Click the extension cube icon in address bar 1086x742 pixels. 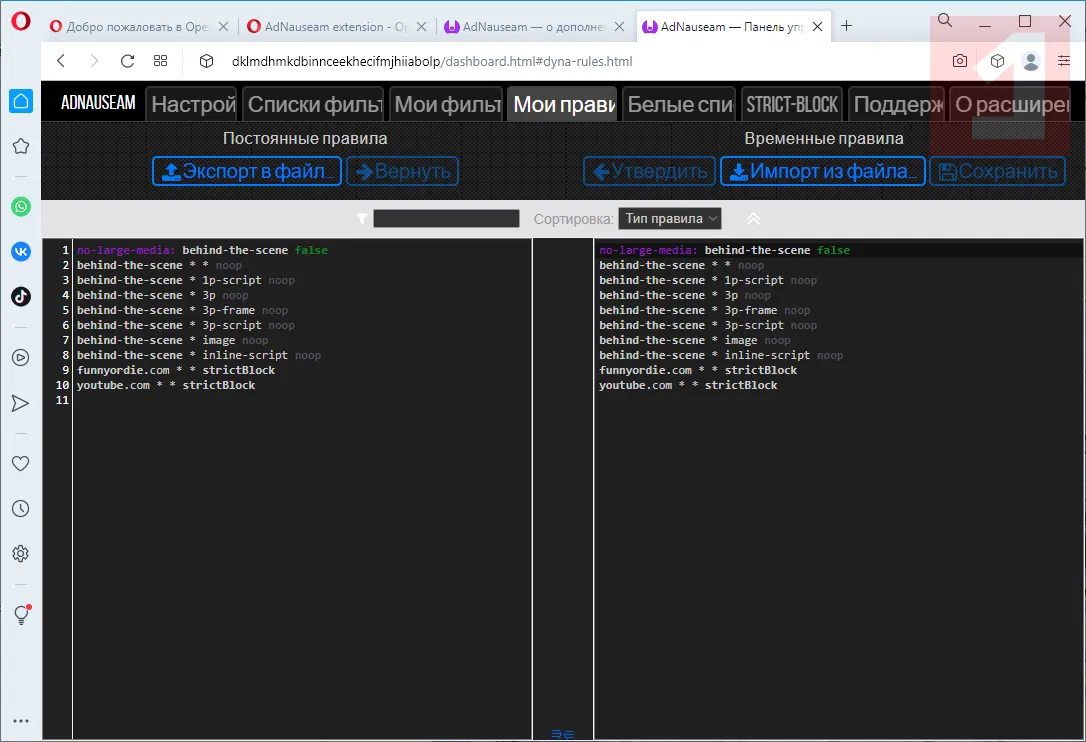tap(206, 61)
